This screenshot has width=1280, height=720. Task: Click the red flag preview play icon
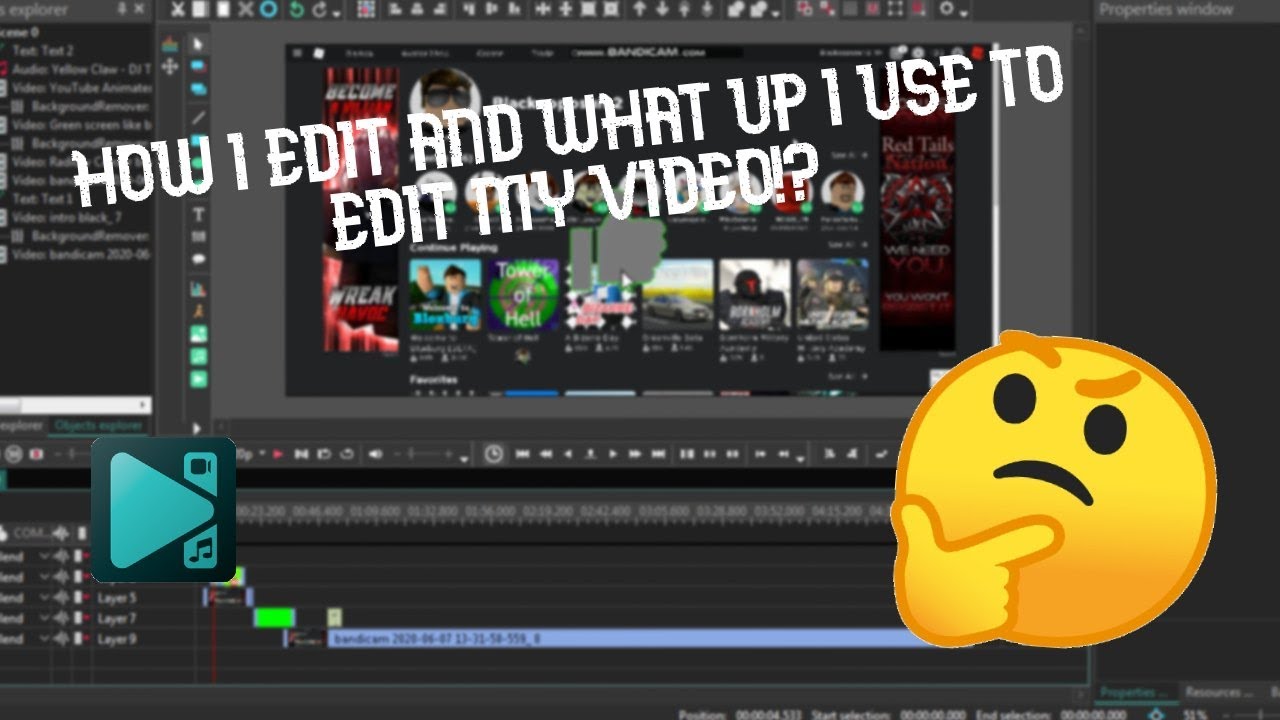[277, 454]
